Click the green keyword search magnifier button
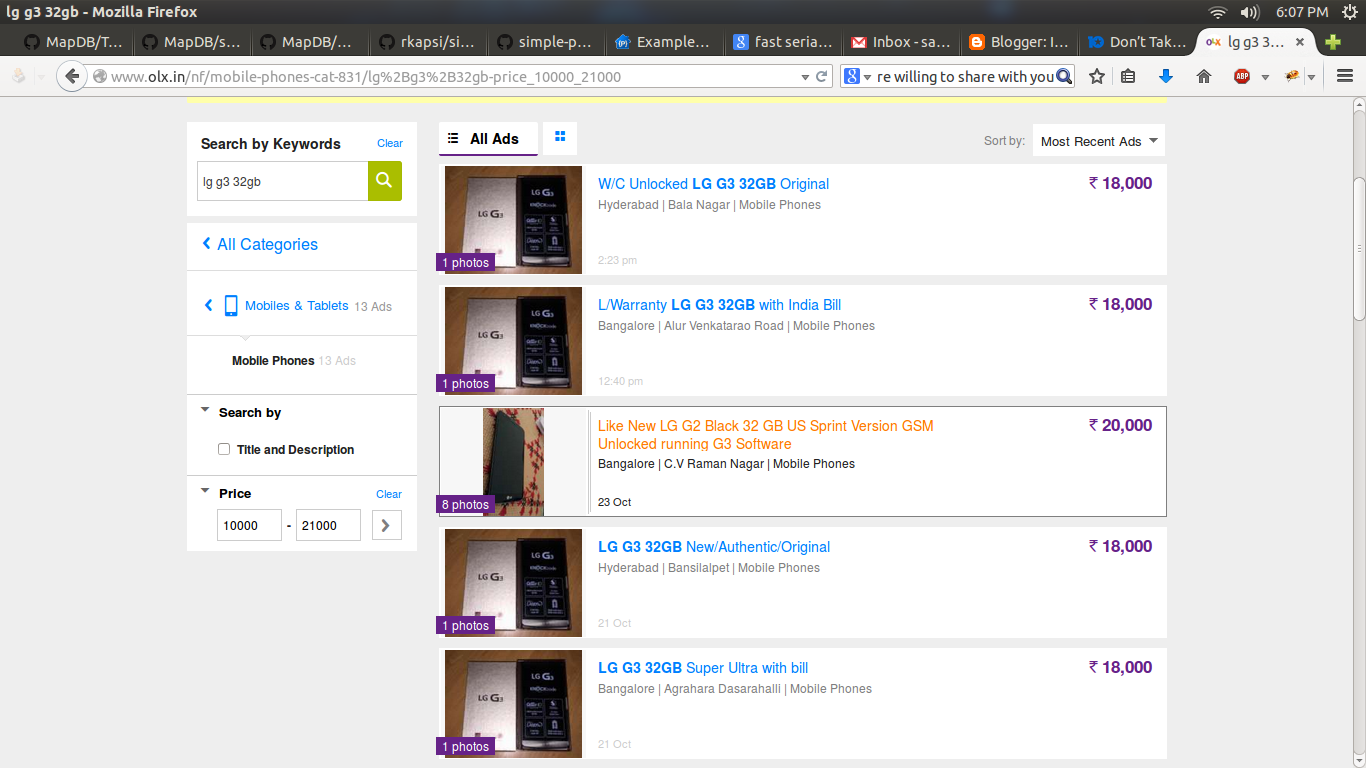Screen dimensions: 1366x768 (x=385, y=181)
